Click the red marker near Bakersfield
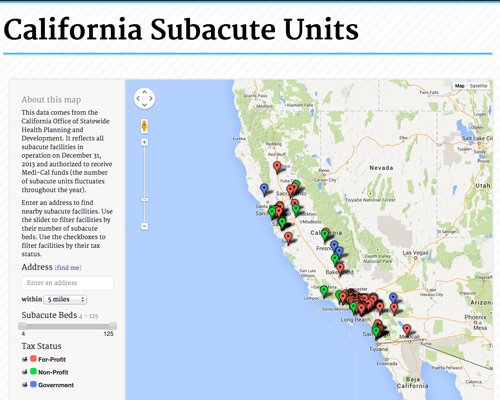This screenshot has width=500, height=400. click(340, 269)
